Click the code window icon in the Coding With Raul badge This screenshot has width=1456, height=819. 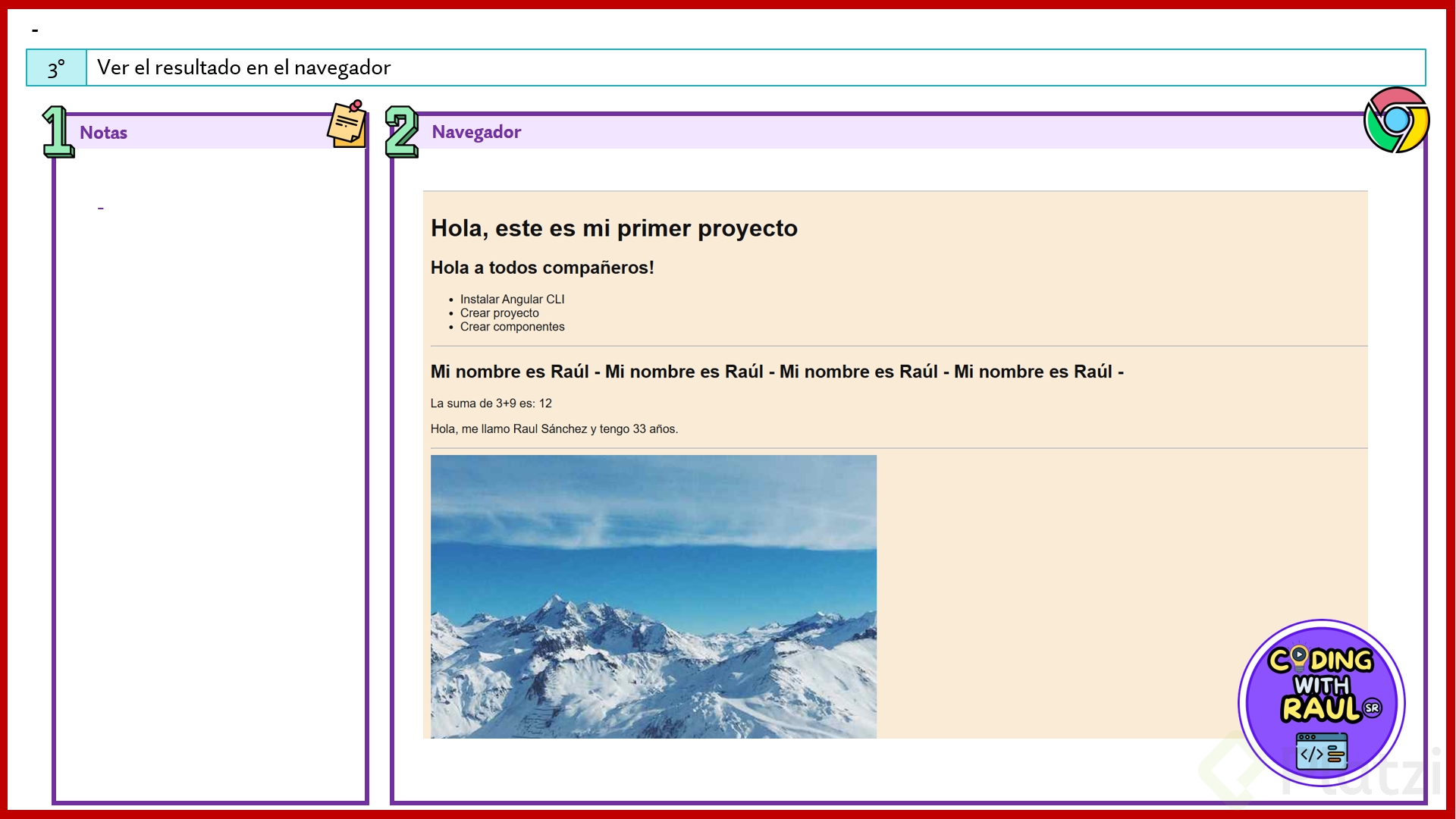(1321, 752)
